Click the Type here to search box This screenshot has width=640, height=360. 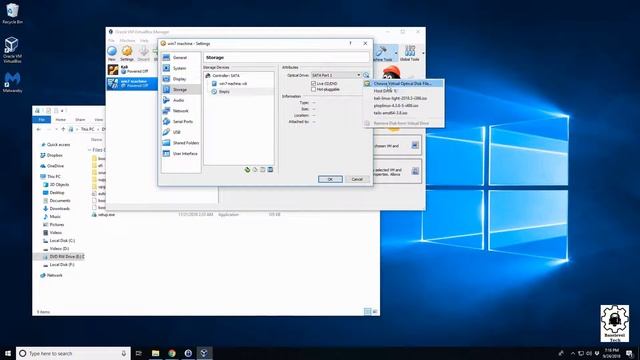click(x=73, y=353)
